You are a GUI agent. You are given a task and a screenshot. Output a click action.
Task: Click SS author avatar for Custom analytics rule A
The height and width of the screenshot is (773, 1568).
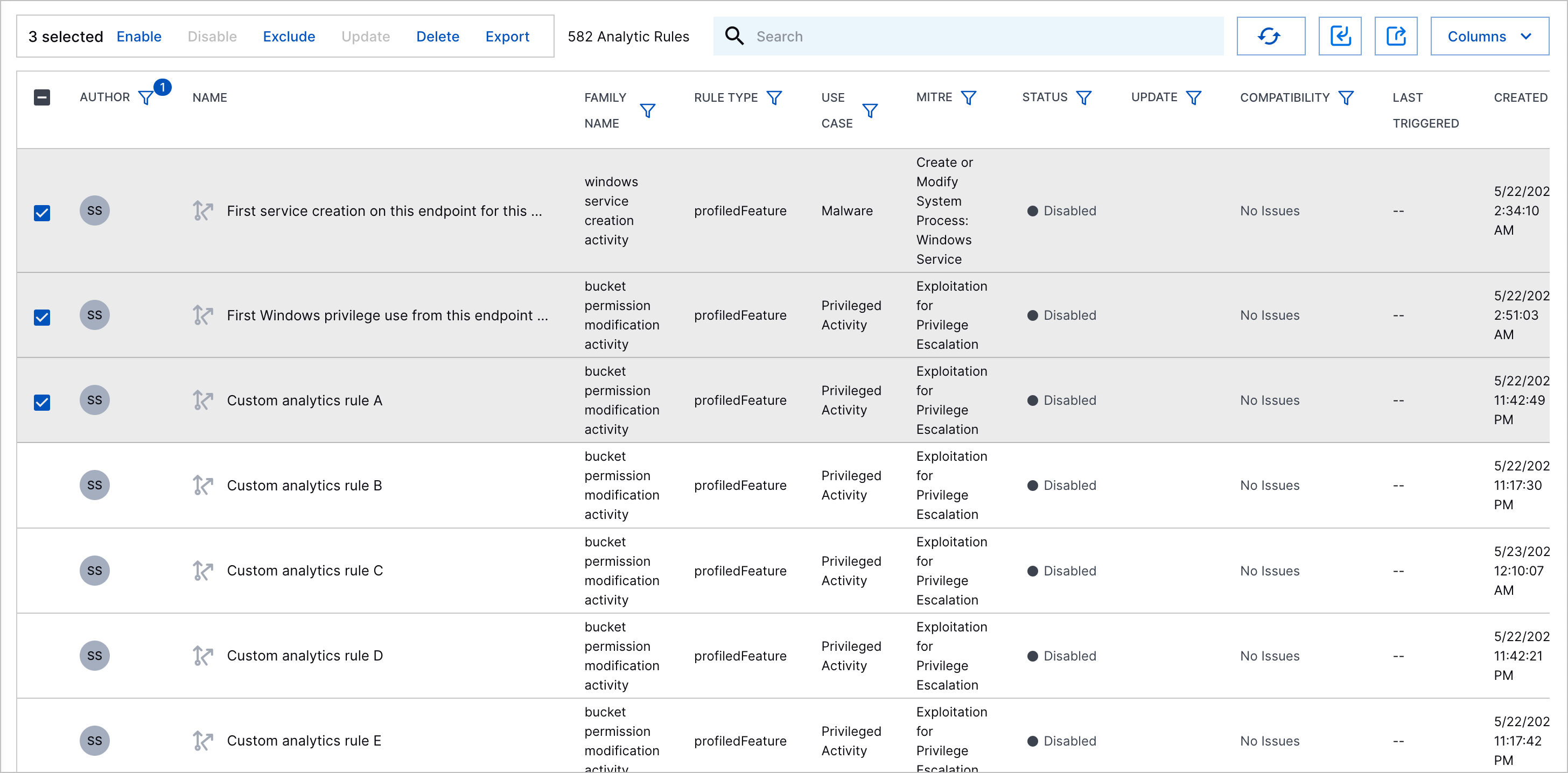95,400
